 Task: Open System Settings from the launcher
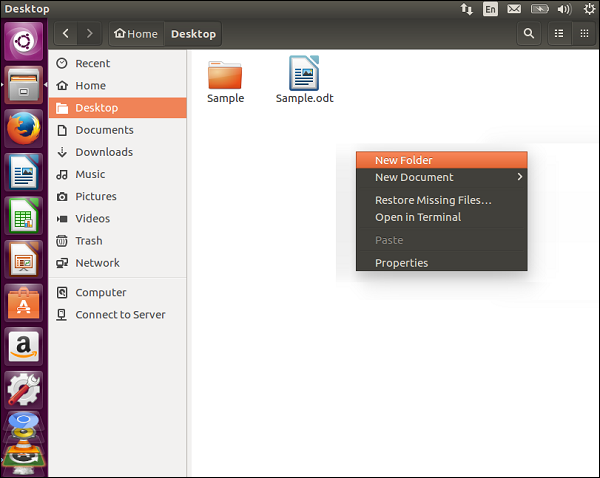(x=24, y=389)
